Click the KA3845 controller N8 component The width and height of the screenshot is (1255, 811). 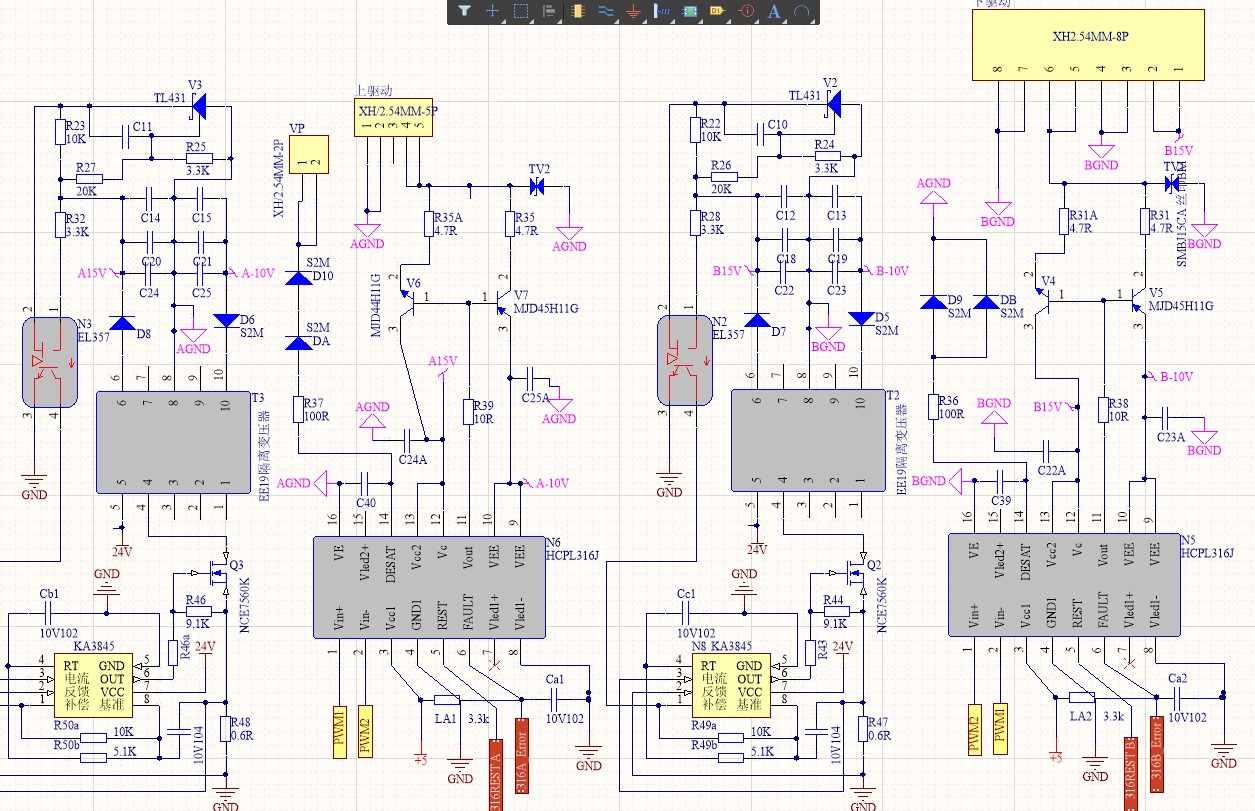[727, 684]
